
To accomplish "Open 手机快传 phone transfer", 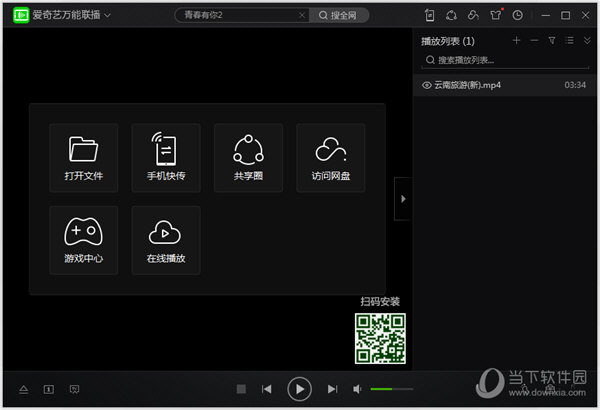I will click(166, 157).
